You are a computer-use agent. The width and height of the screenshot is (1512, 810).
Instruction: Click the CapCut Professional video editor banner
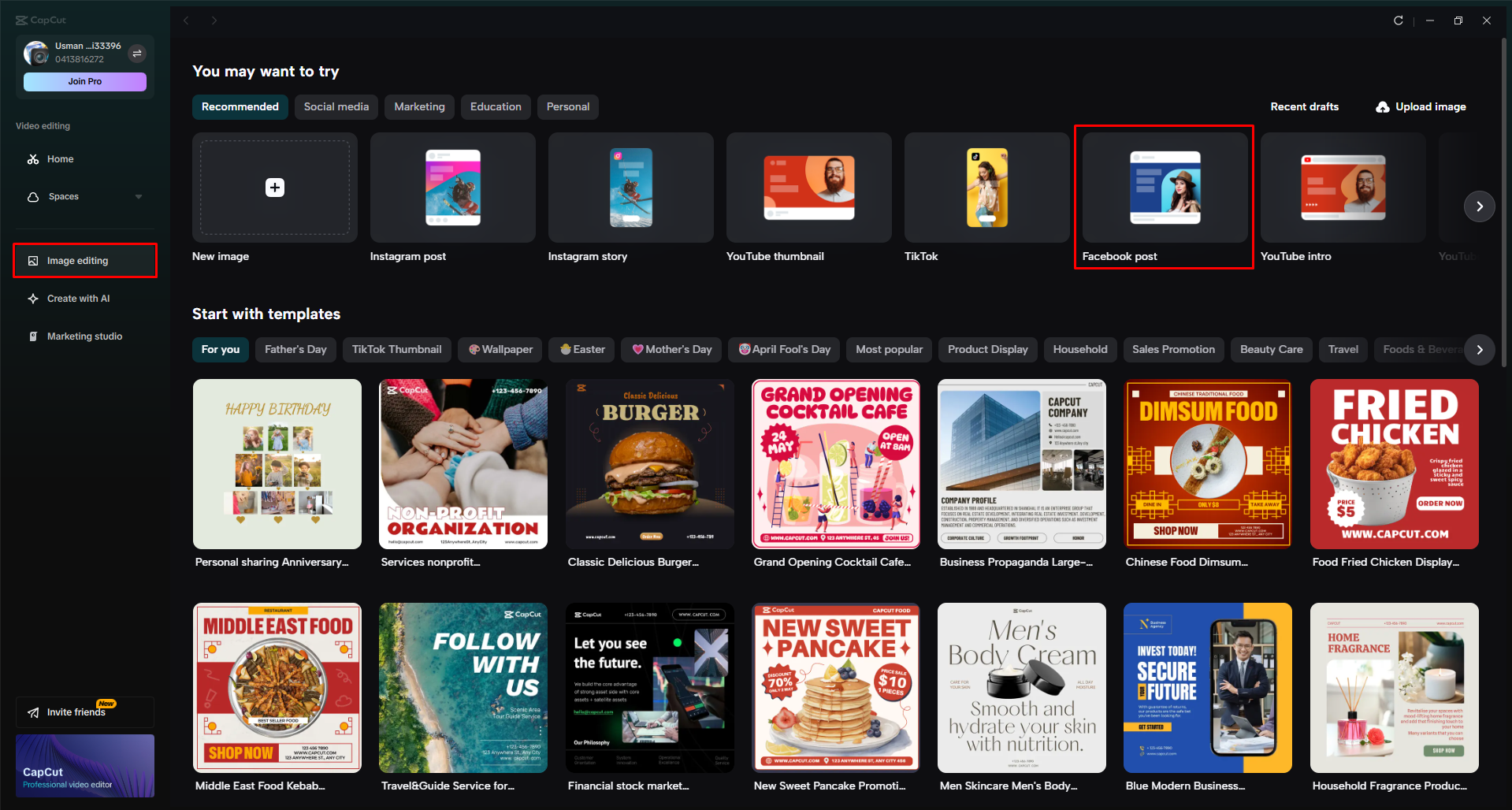click(85, 766)
